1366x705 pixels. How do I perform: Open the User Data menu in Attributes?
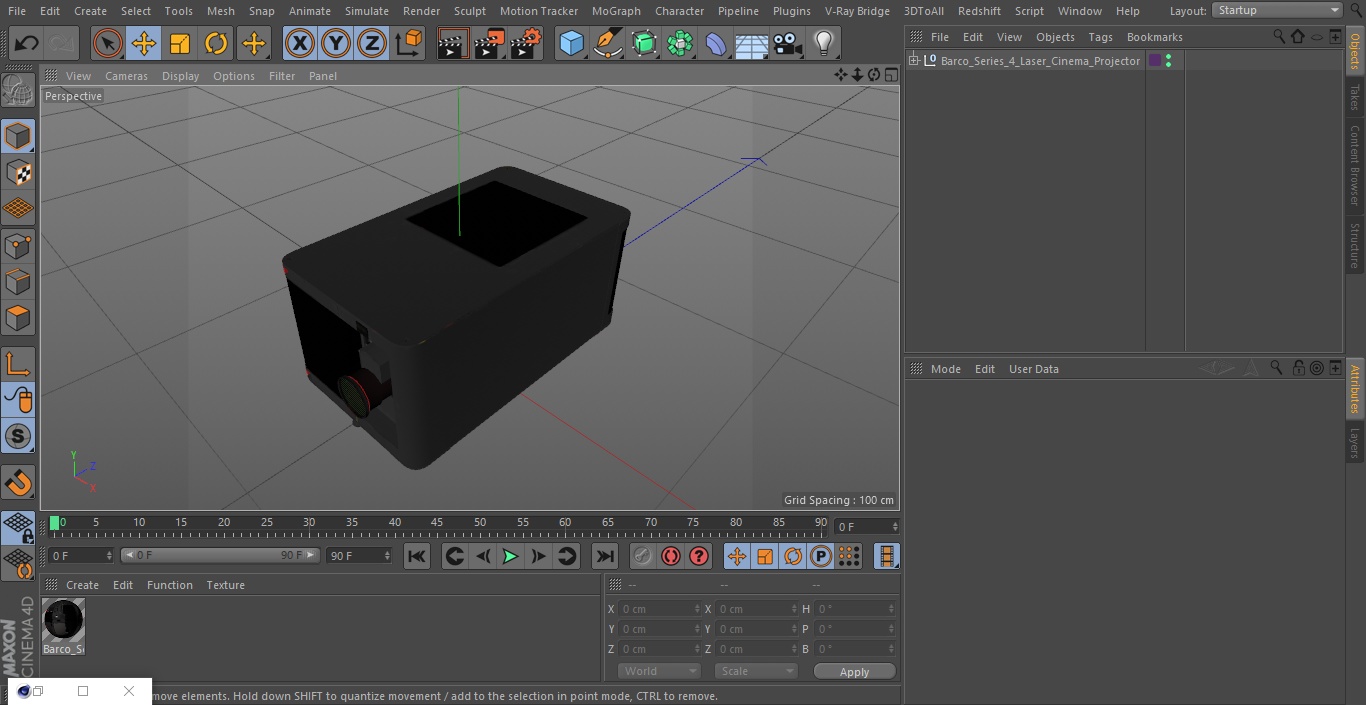coord(1033,369)
